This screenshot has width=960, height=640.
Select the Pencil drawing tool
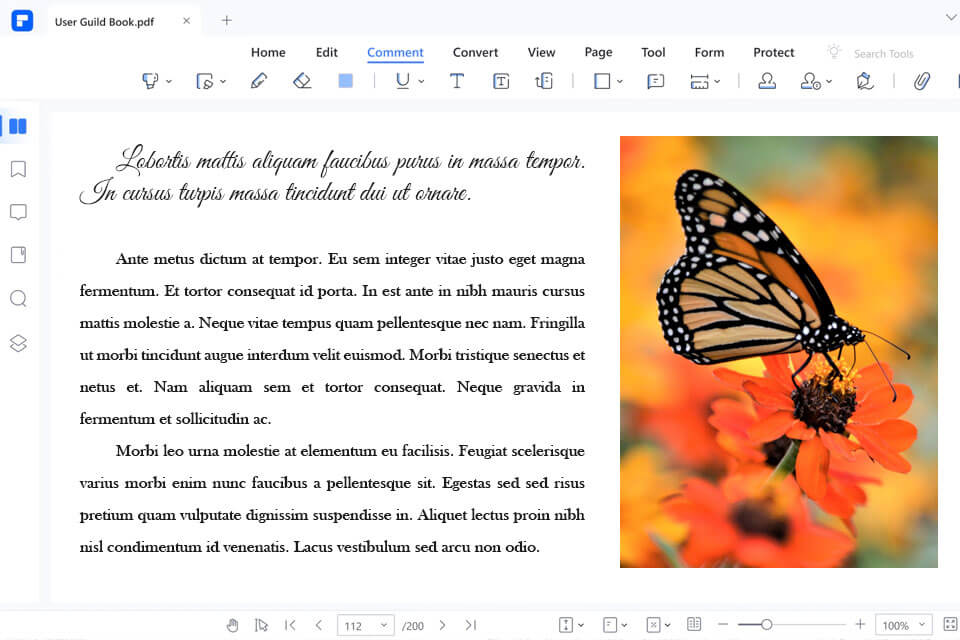(258, 81)
